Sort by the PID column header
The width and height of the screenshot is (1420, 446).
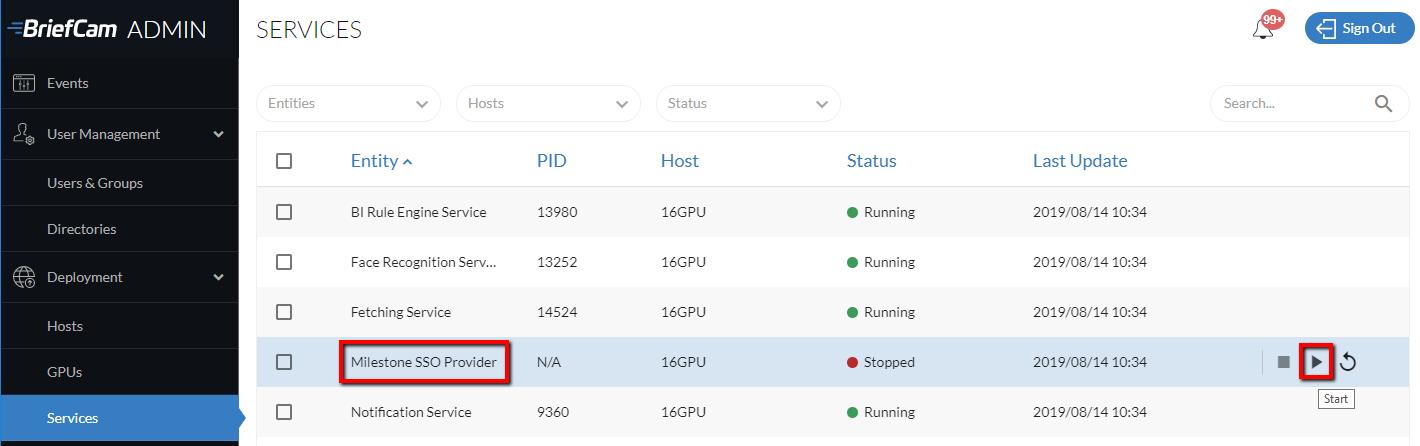pos(552,161)
